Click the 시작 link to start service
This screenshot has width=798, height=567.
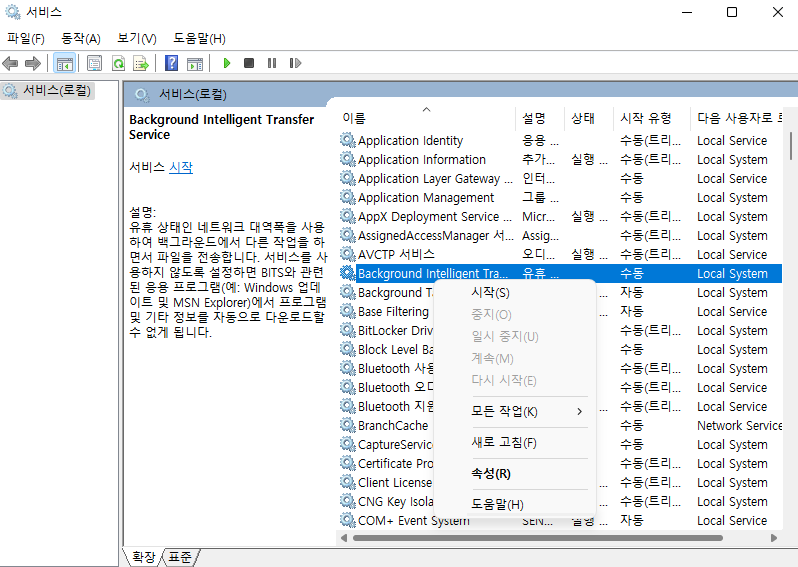pos(181,167)
